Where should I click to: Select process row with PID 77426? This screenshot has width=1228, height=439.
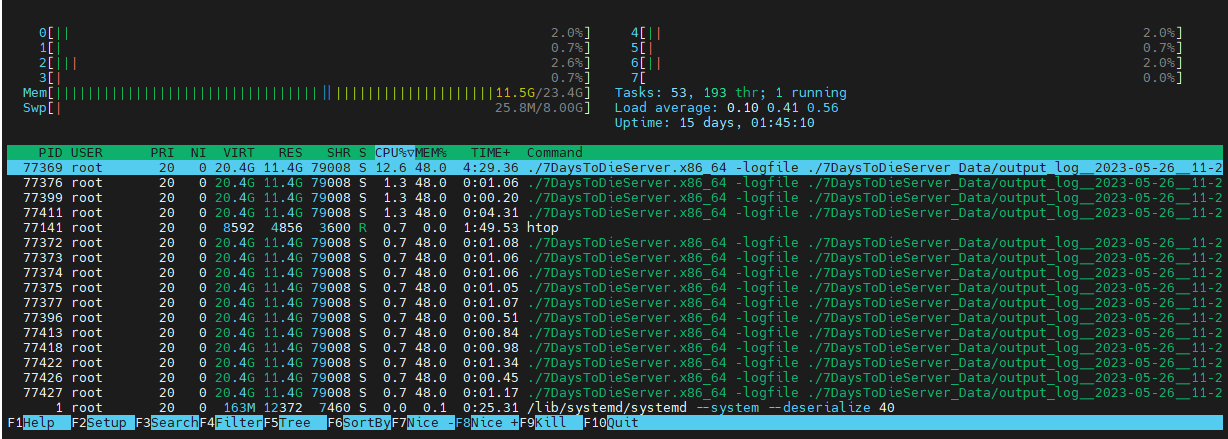pyautogui.click(x=614, y=377)
